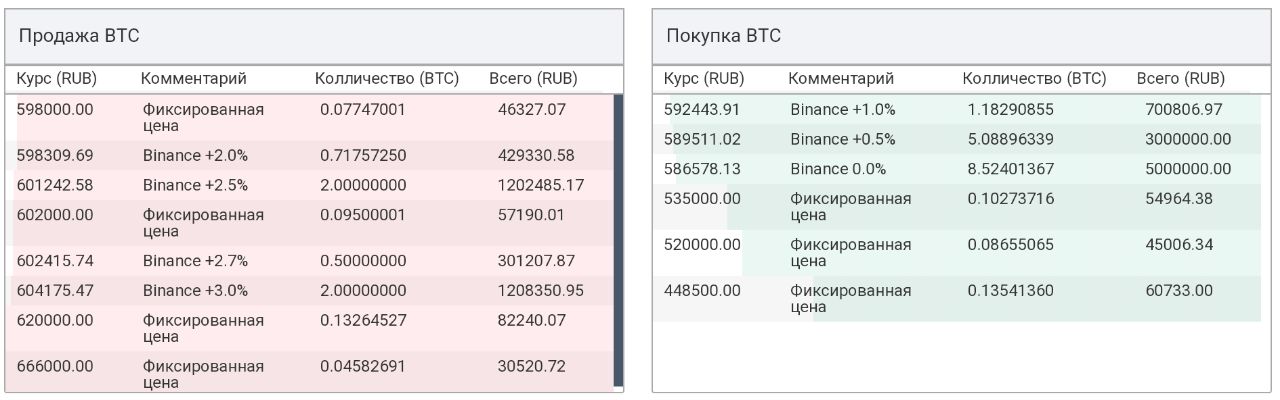Screen dimensions: 1280x400
Task: Click Колличество (BTC) header in sell table
Action: pos(387,78)
